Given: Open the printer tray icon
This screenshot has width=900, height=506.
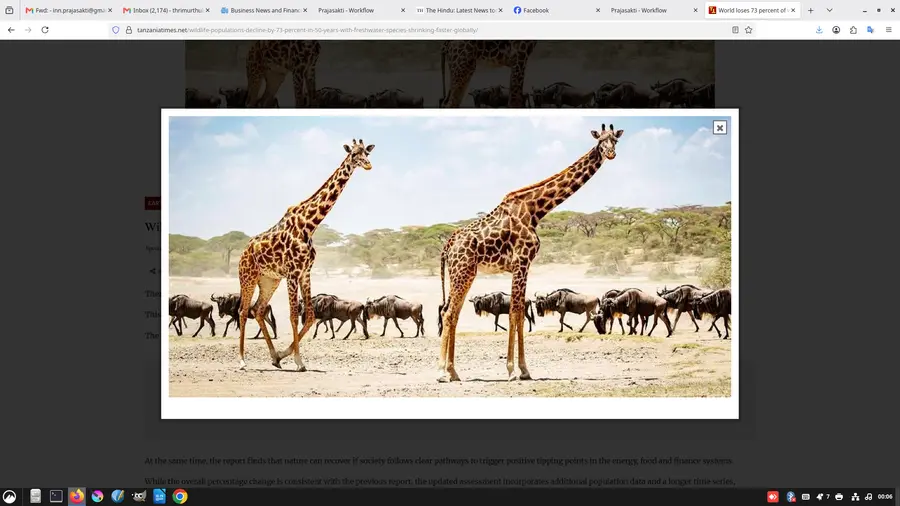Looking at the screenshot, I should [839, 497].
